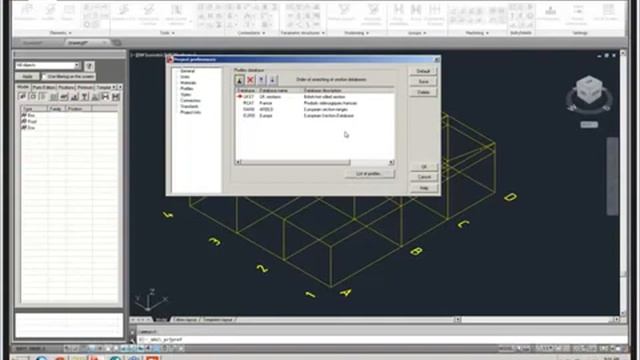
Task: Click Help in the Project preferences dialog
Action: (x=424, y=188)
